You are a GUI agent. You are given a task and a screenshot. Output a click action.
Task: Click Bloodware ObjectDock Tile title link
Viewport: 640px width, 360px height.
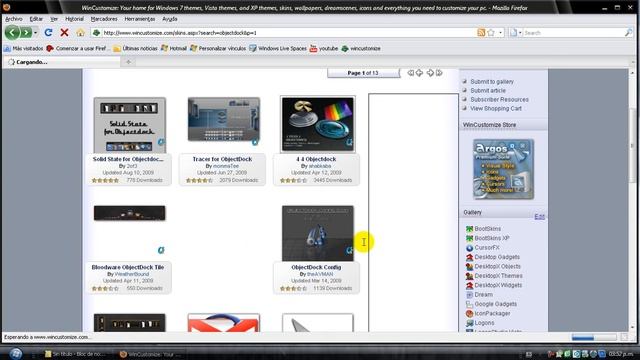(128, 267)
